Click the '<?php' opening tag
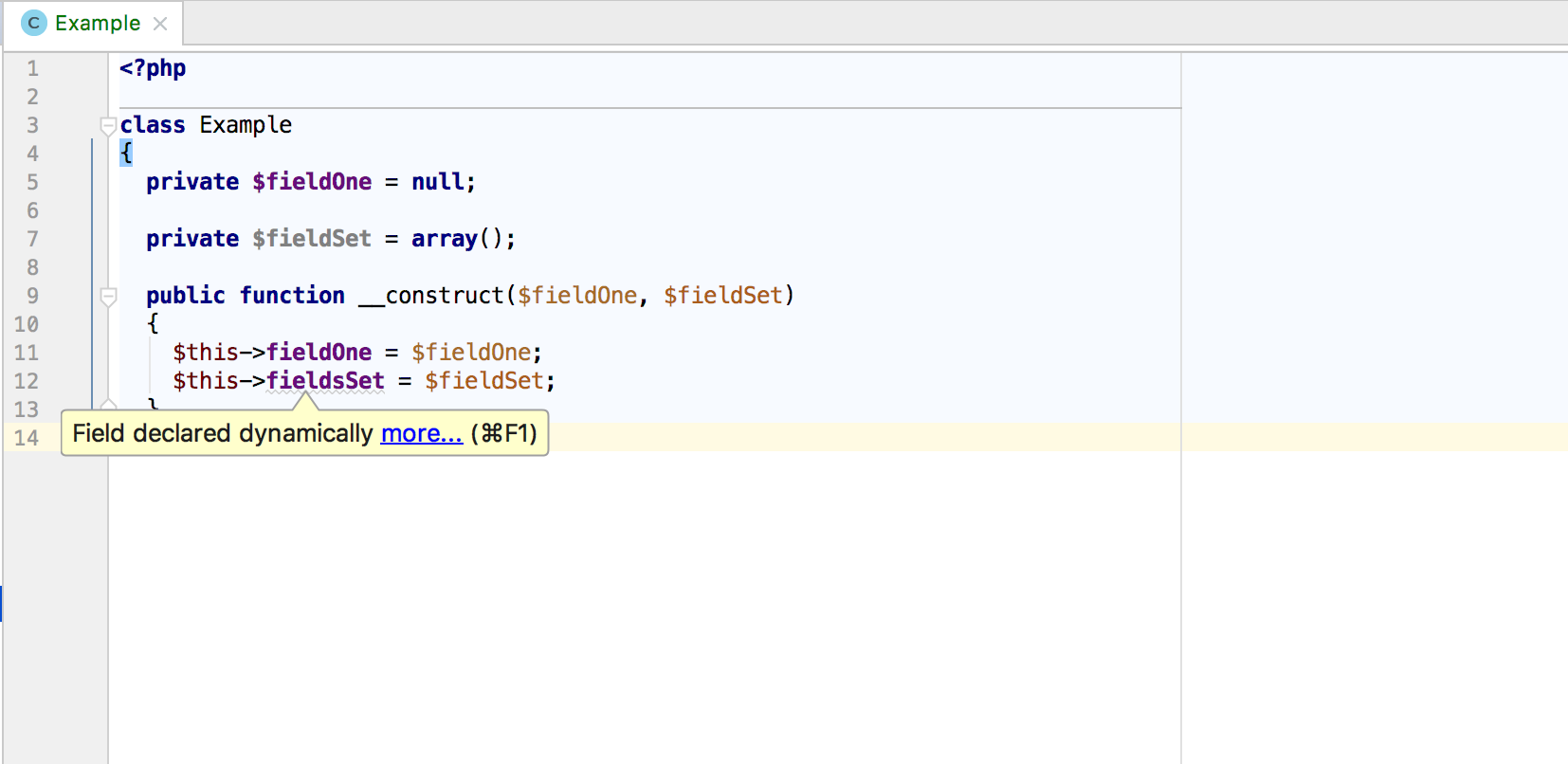 (153, 68)
